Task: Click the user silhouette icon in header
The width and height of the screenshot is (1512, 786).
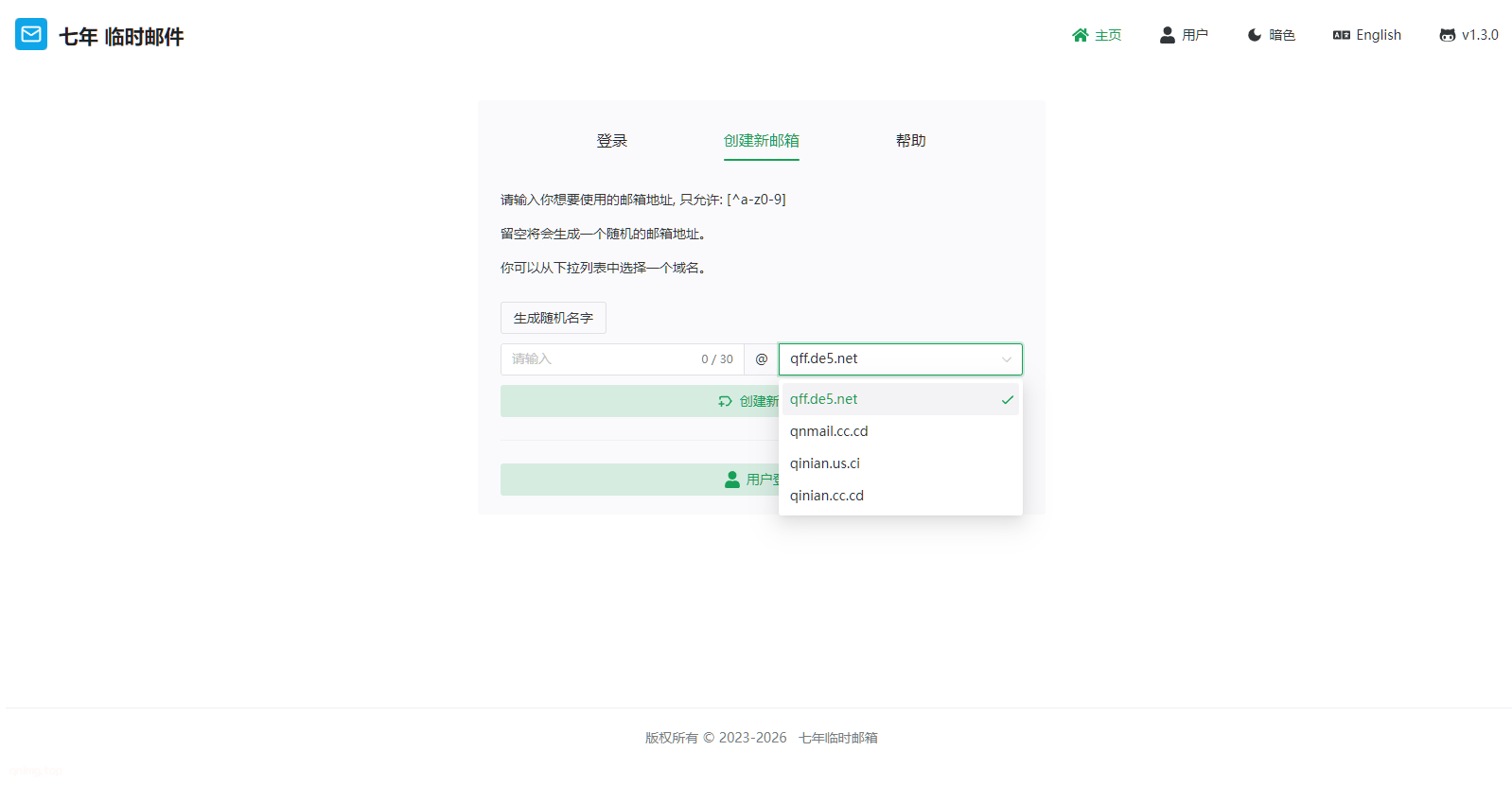Action: 1167,35
